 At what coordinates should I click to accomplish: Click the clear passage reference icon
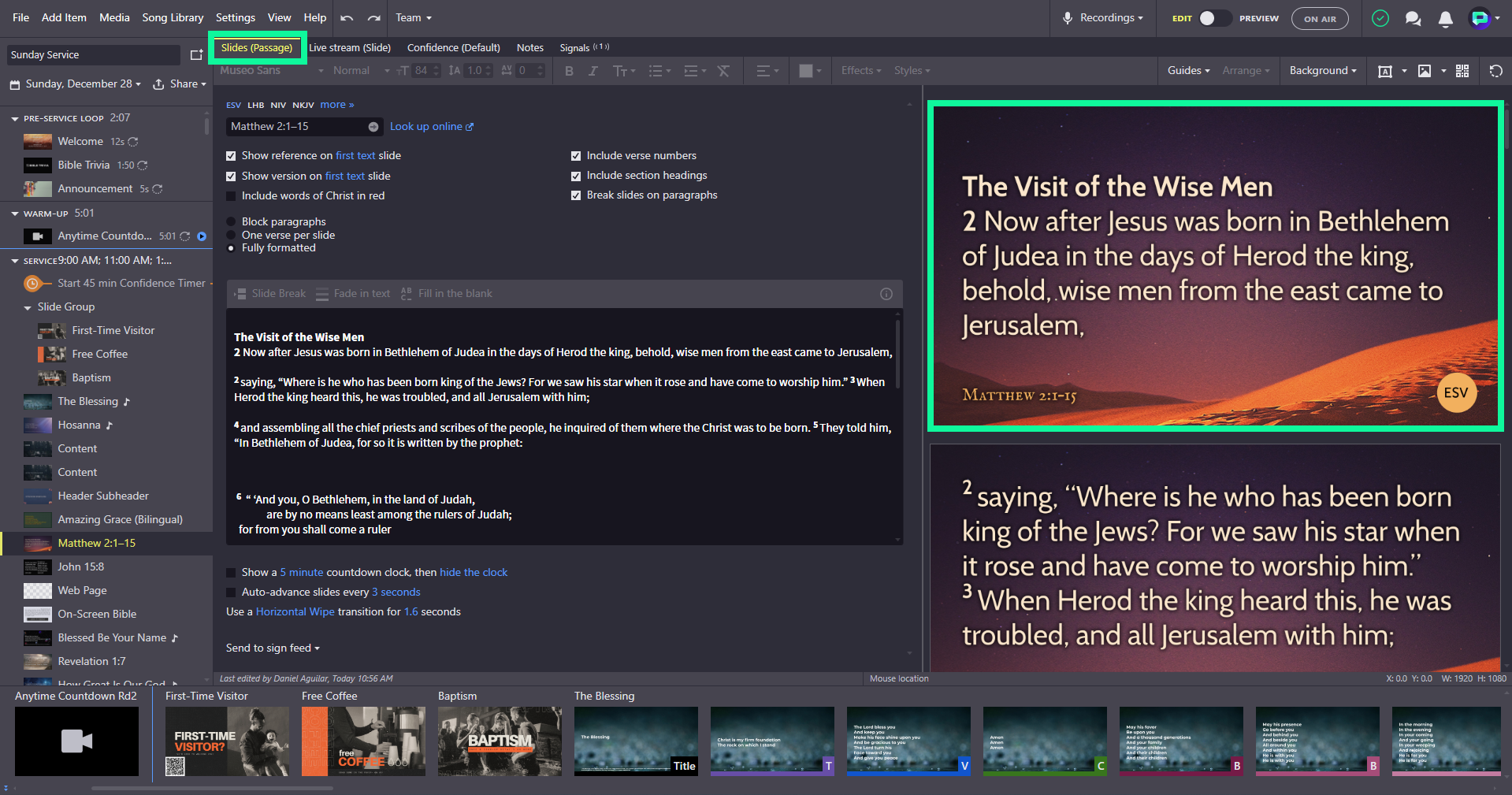(x=373, y=127)
